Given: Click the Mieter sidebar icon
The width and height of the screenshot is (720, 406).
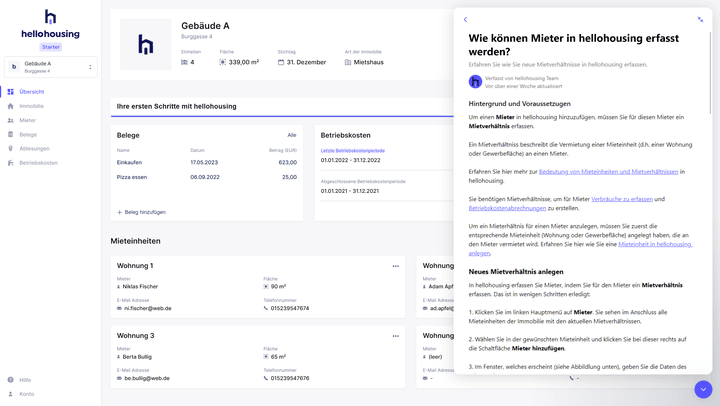Looking at the screenshot, I should [x=11, y=120].
